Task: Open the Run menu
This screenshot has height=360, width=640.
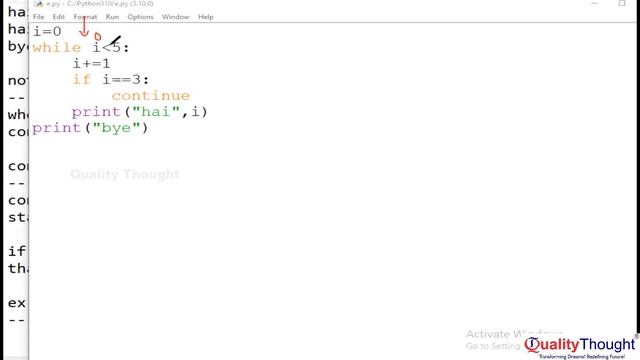Action: (x=112, y=17)
